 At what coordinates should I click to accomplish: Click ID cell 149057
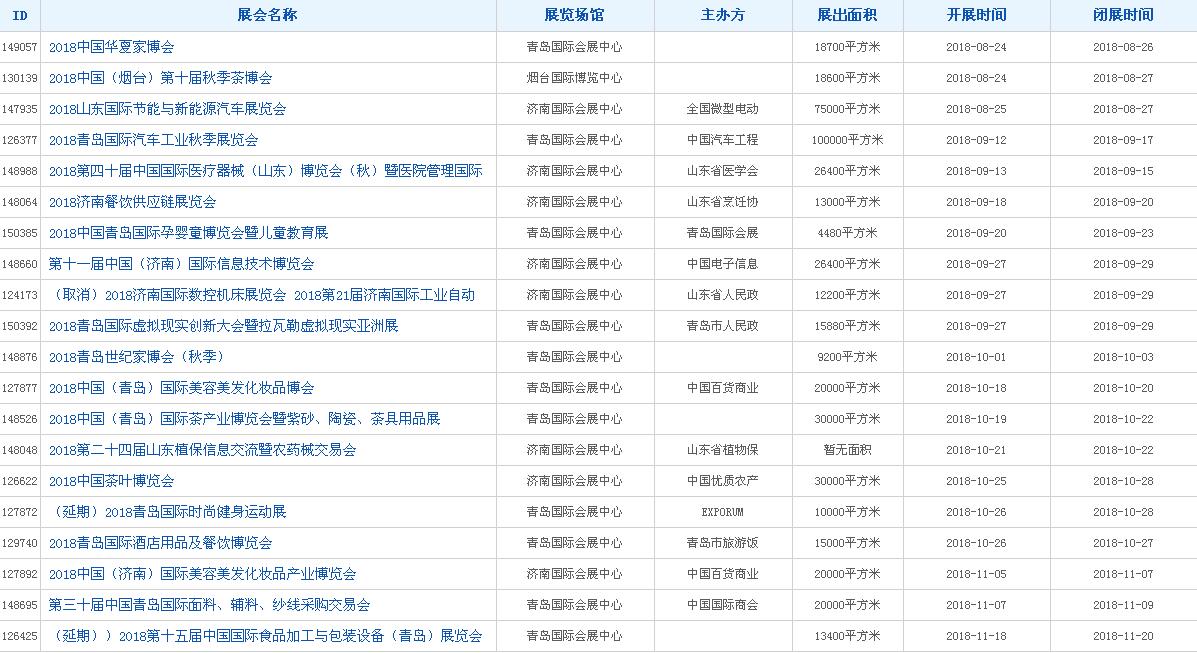[19, 47]
